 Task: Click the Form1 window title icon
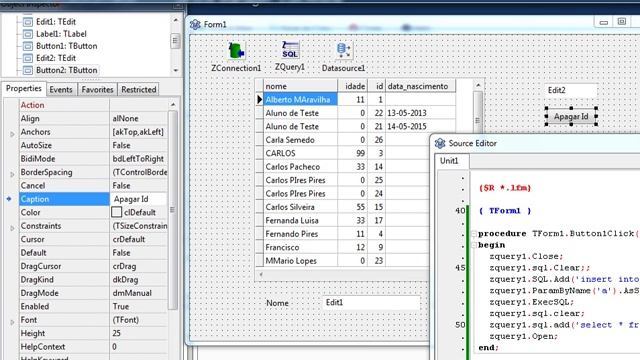pos(195,24)
